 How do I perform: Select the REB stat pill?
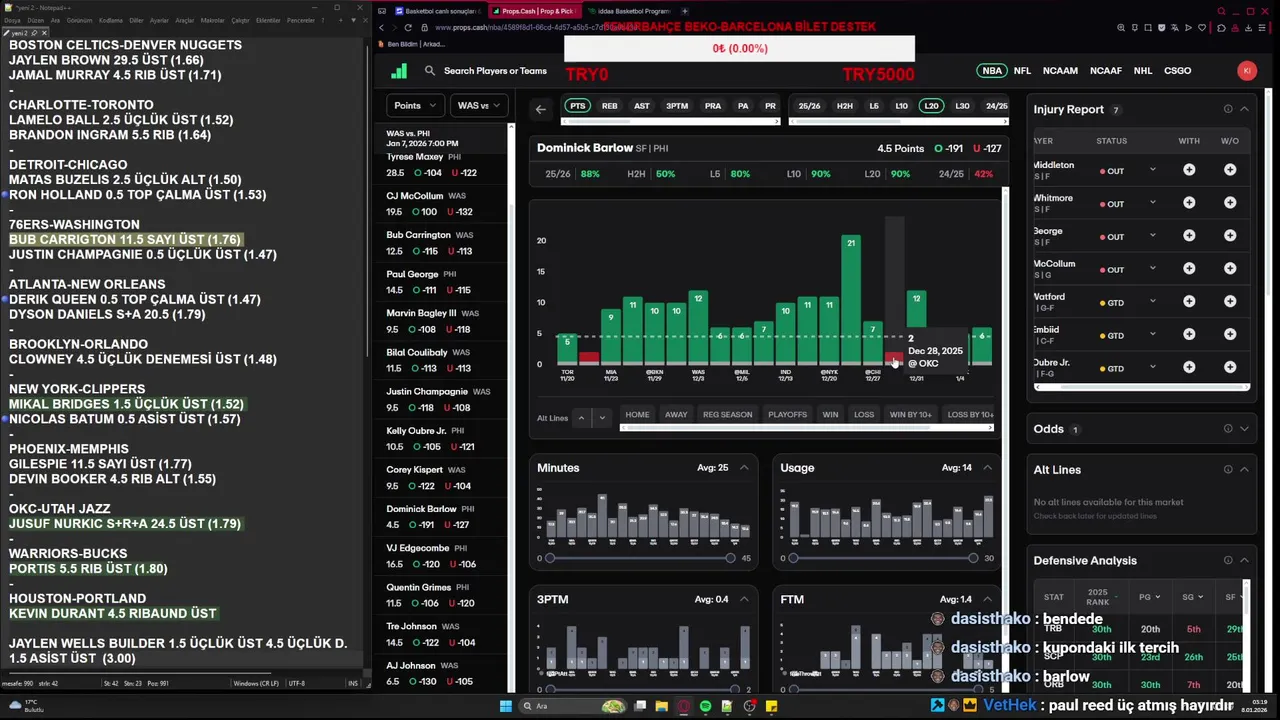coord(610,106)
